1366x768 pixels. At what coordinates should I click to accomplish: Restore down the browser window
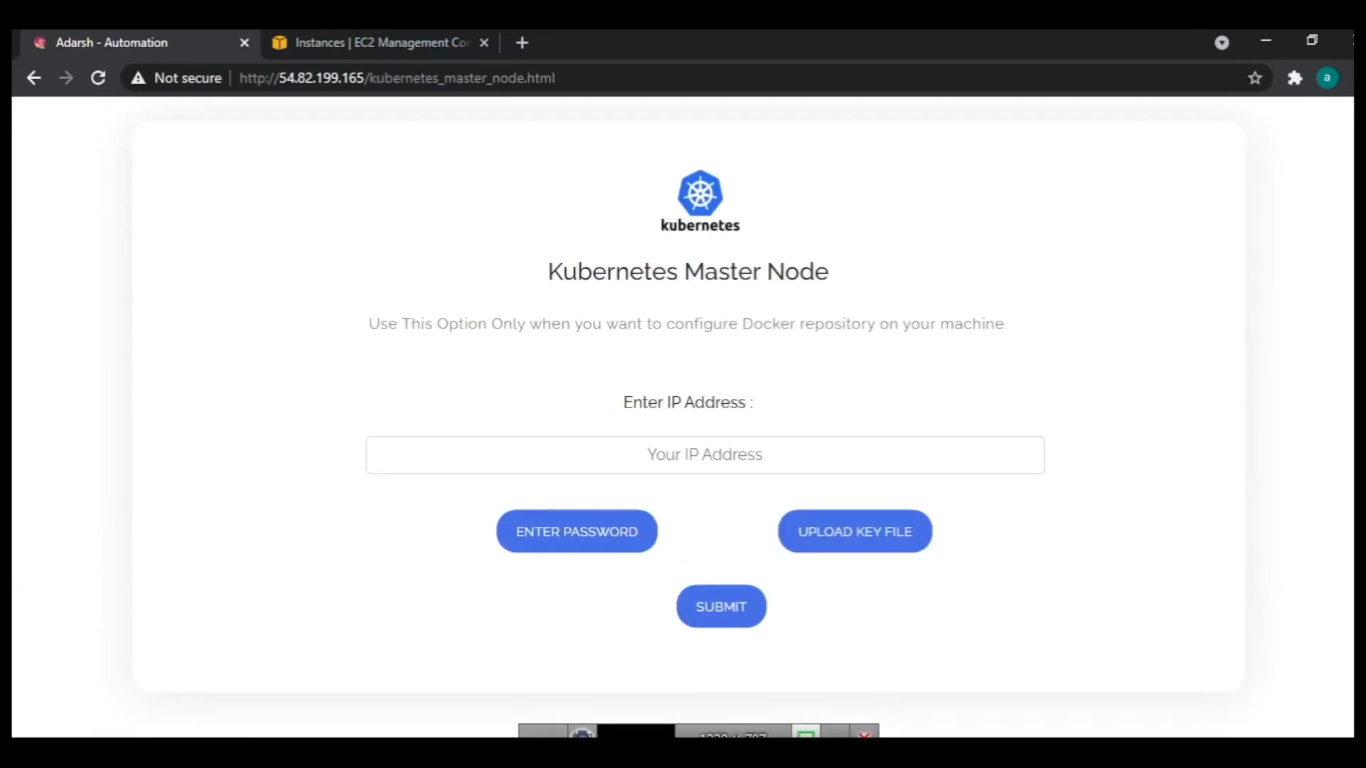[x=1312, y=41]
